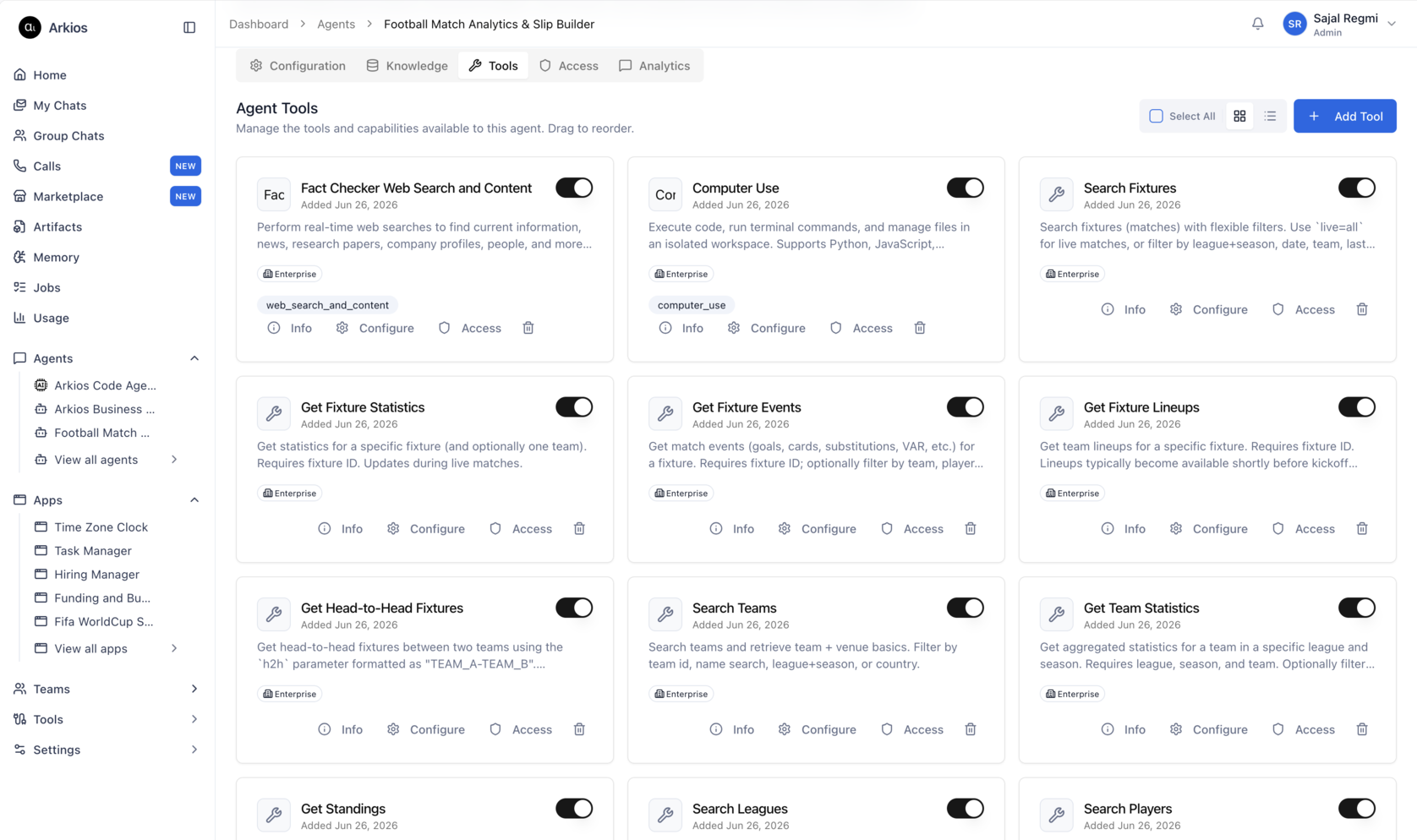Switch to list view icon

click(x=1270, y=117)
